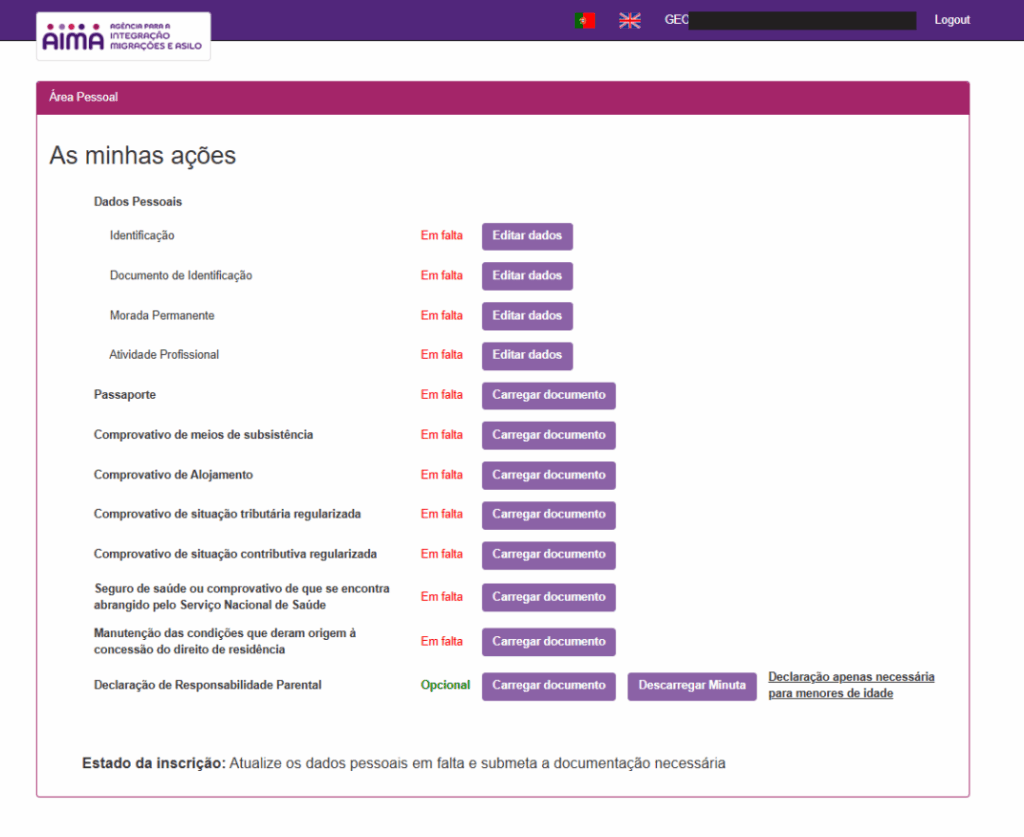Switch language using the Portuguese flag

click(x=585, y=20)
